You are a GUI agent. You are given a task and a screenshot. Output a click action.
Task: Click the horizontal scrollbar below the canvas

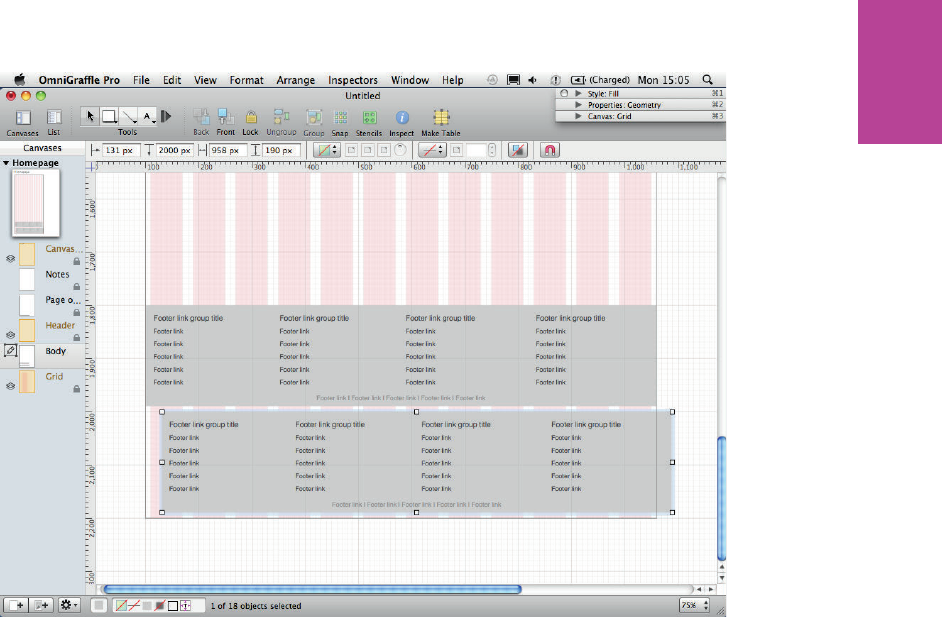point(310,589)
